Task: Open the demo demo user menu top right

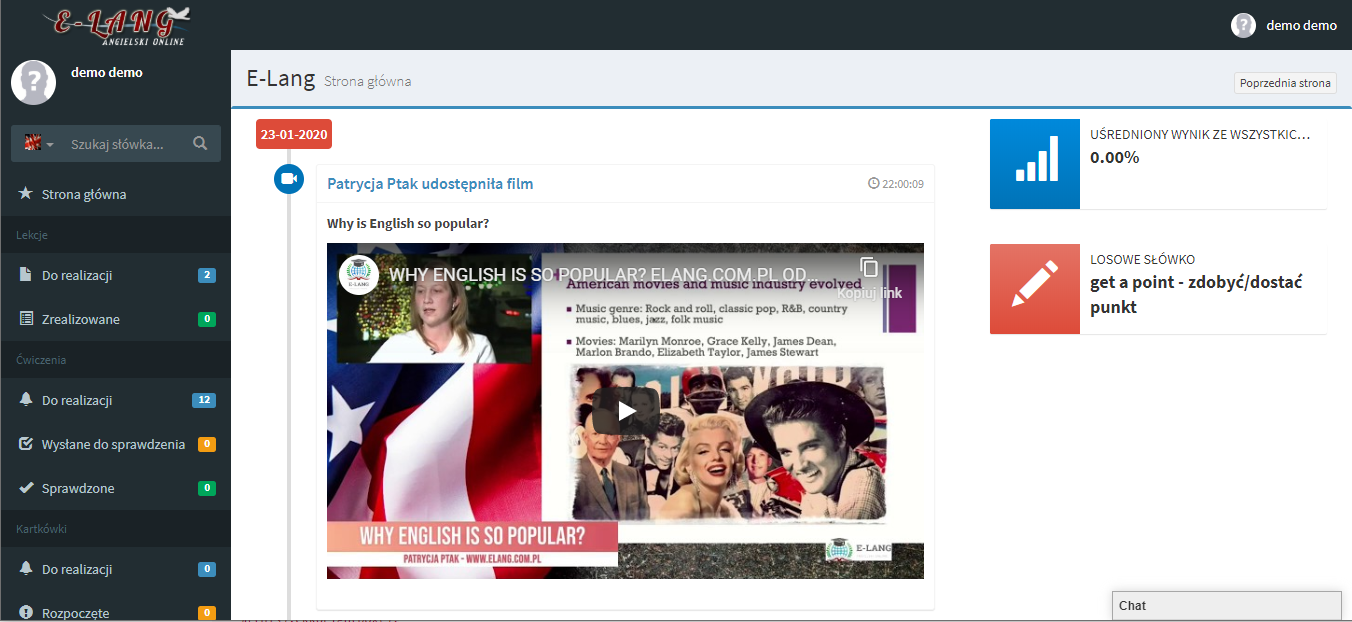Action: pyautogui.click(x=1284, y=25)
